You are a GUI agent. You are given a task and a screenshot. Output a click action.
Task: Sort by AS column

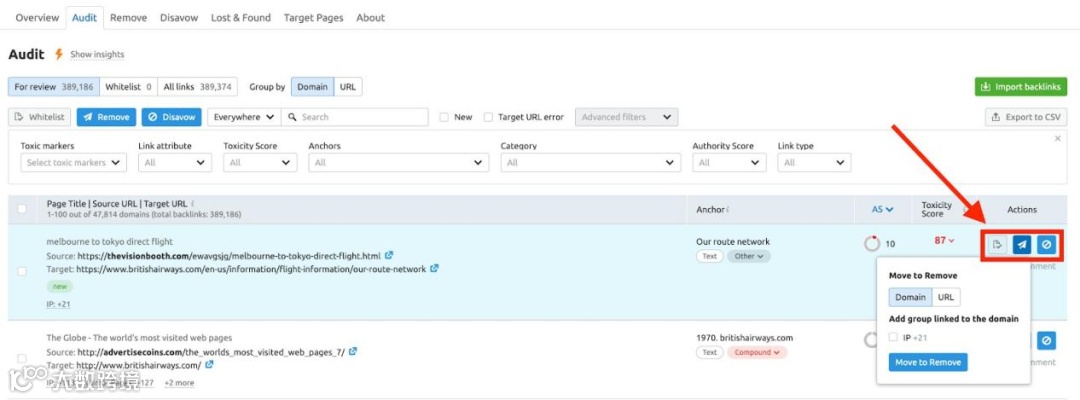882,209
